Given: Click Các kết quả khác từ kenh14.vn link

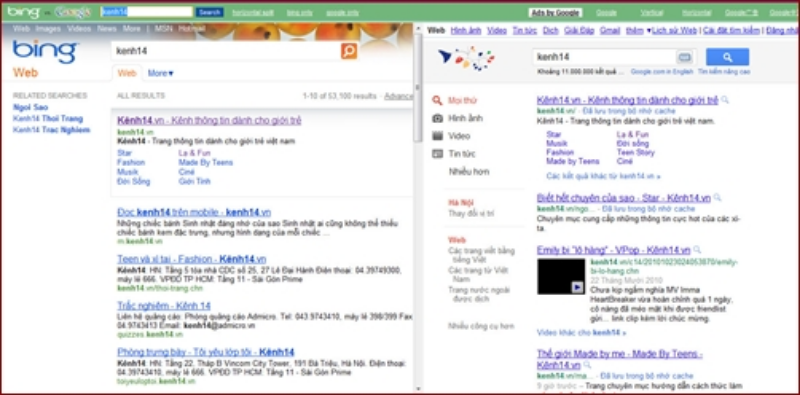Looking at the screenshot, I should [x=603, y=176].
